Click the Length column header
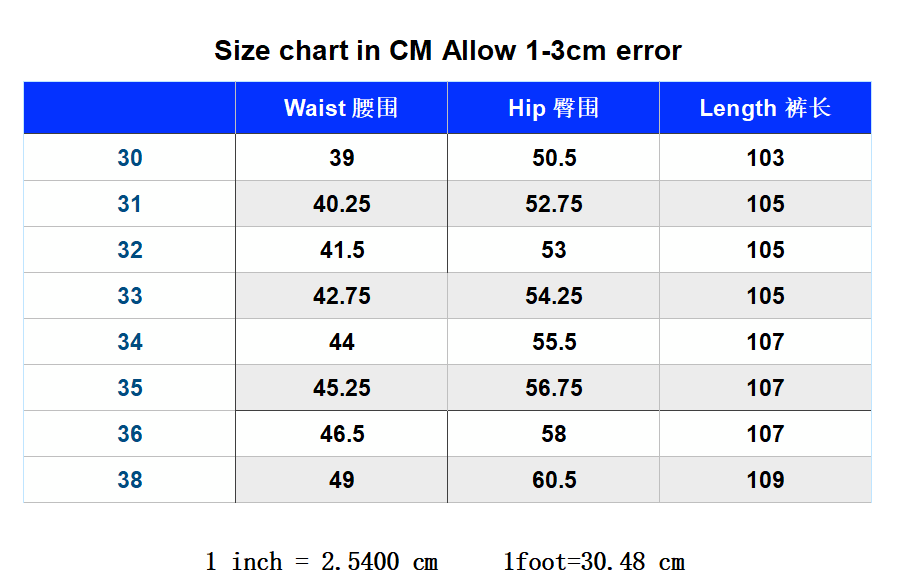This screenshot has width=898, height=585. pos(765,108)
